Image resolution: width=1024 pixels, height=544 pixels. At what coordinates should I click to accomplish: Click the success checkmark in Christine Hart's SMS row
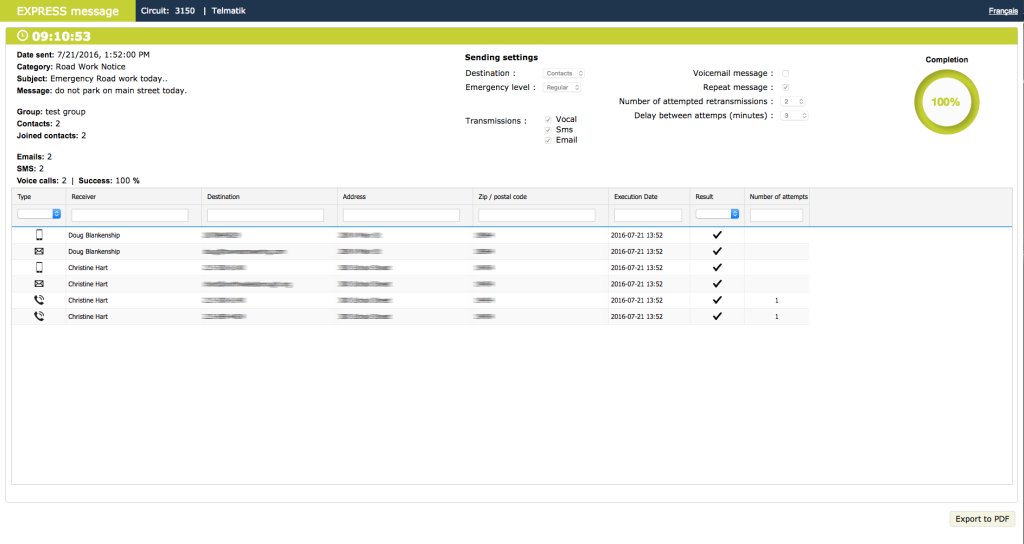[x=717, y=268]
